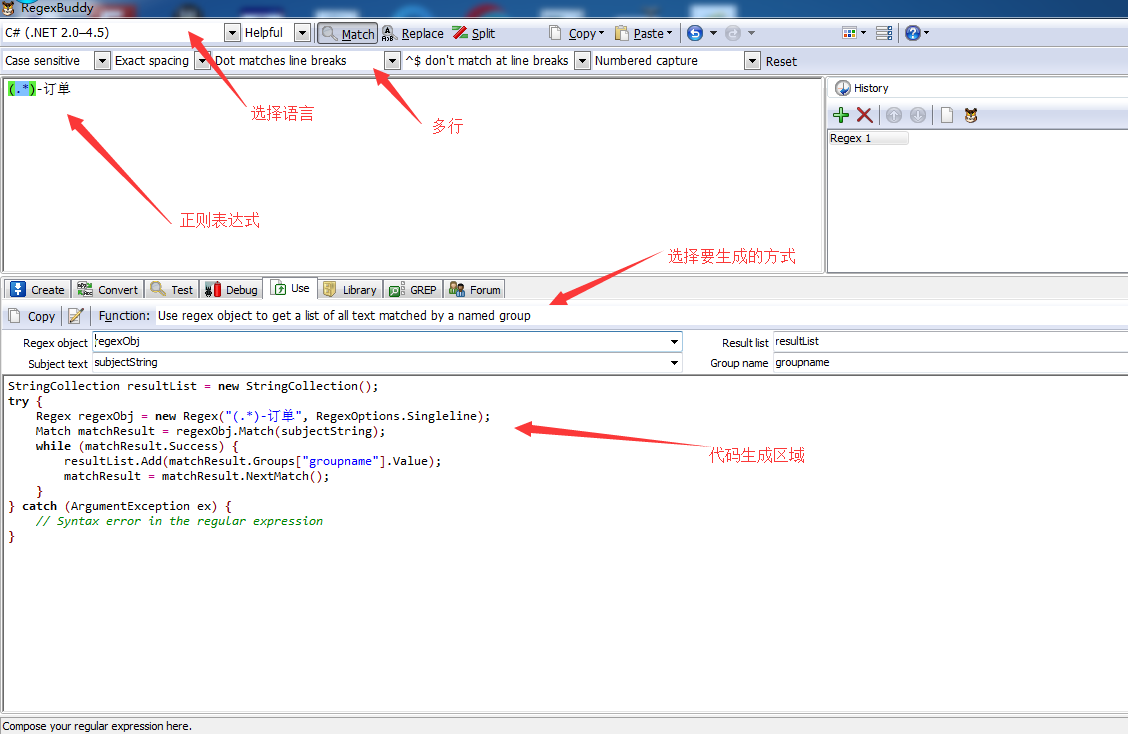Select the Use tab
Screen dimensions: 1128x735
click(x=291, y=288)
